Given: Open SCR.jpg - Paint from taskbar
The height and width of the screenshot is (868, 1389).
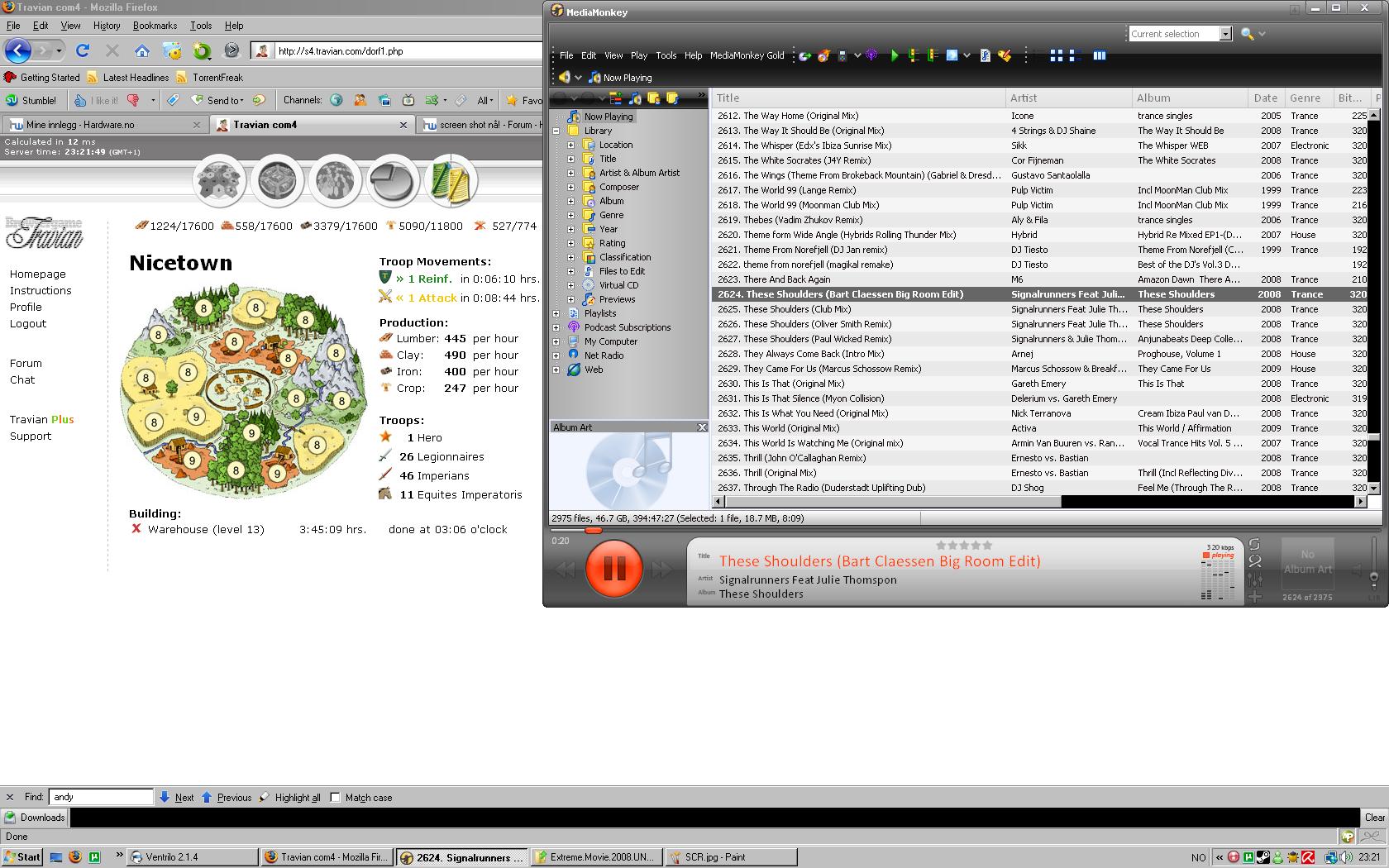Looking at the screenshot, I should pyautogui.click(x=730, y=857).
